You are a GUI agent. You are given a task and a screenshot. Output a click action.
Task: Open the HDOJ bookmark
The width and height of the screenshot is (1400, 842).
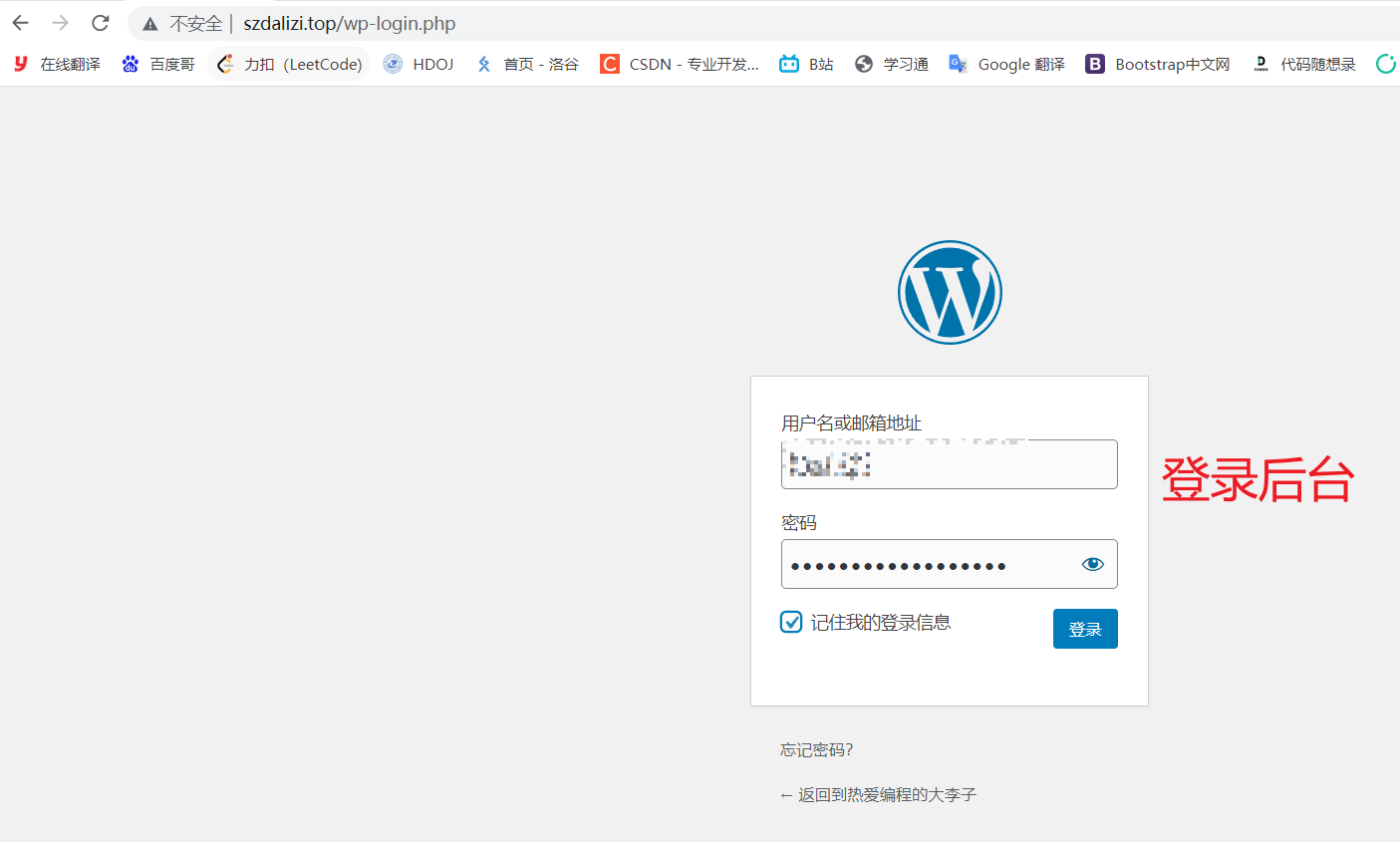(x=420, y=64)
